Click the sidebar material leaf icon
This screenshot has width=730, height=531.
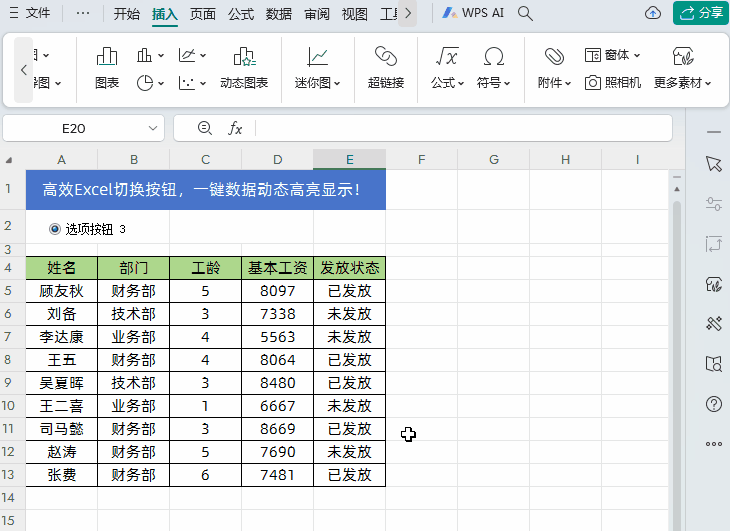(x=714, y=283)
